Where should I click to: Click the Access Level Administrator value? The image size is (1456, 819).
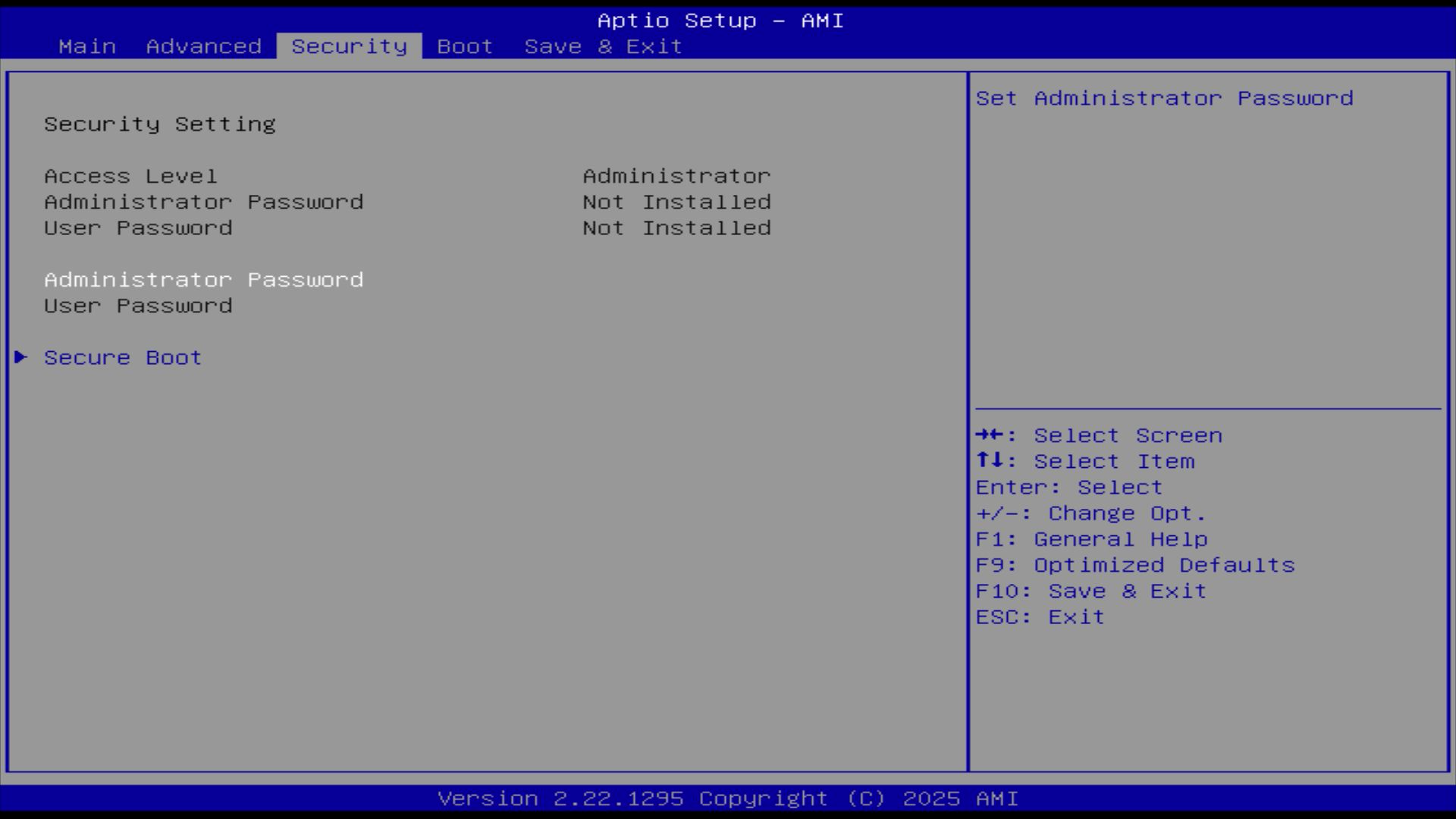pyautogui.click(x=676, y=176)
